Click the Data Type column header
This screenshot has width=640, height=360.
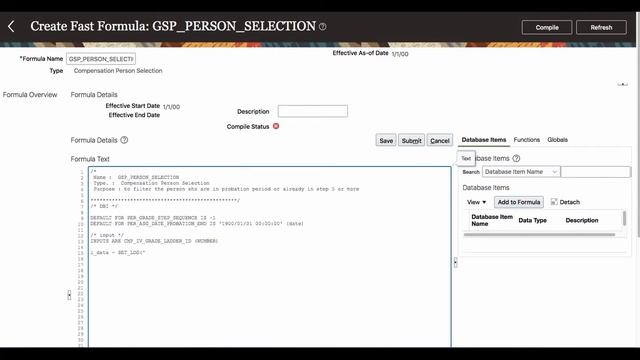pyautogui.click(x=532, y=220)
